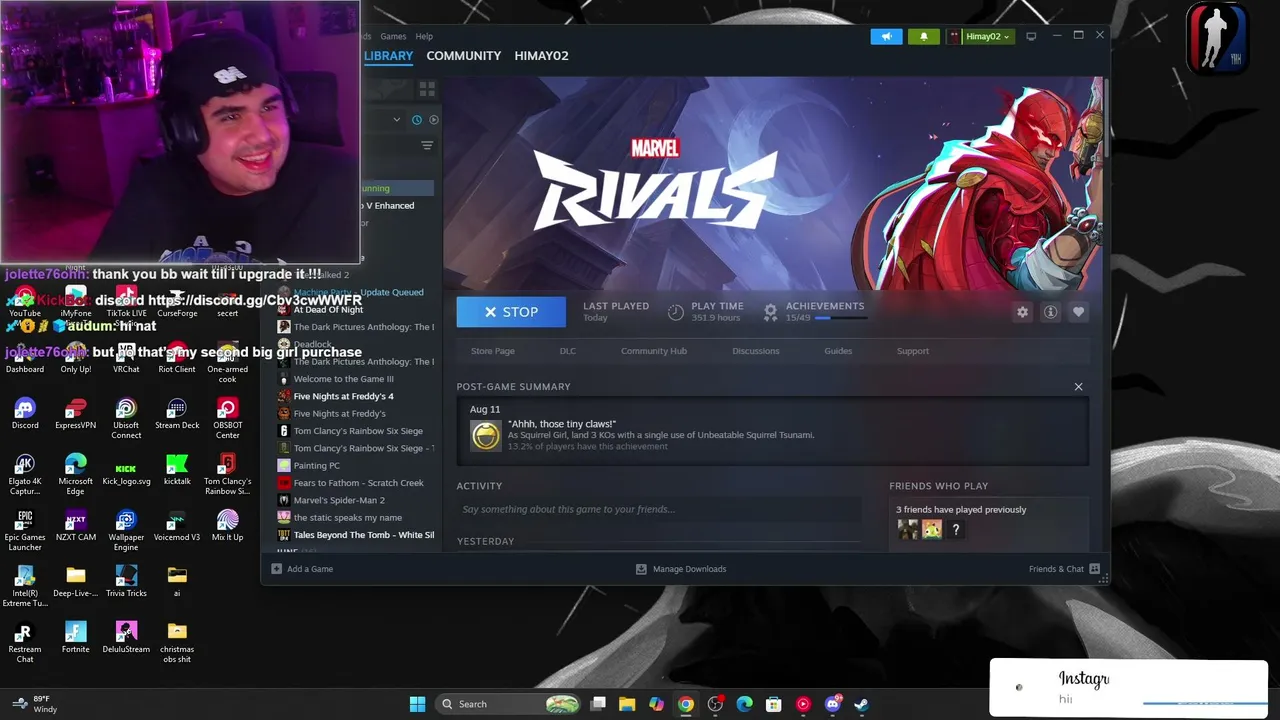This screenshot has width=1280, height=720.
Task: Open Manage Downloads
Action: tap(681, 569)
